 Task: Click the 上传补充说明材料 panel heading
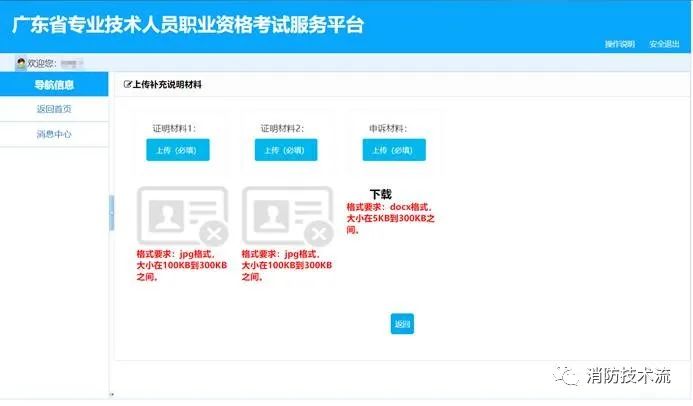(x=167, y=85)
